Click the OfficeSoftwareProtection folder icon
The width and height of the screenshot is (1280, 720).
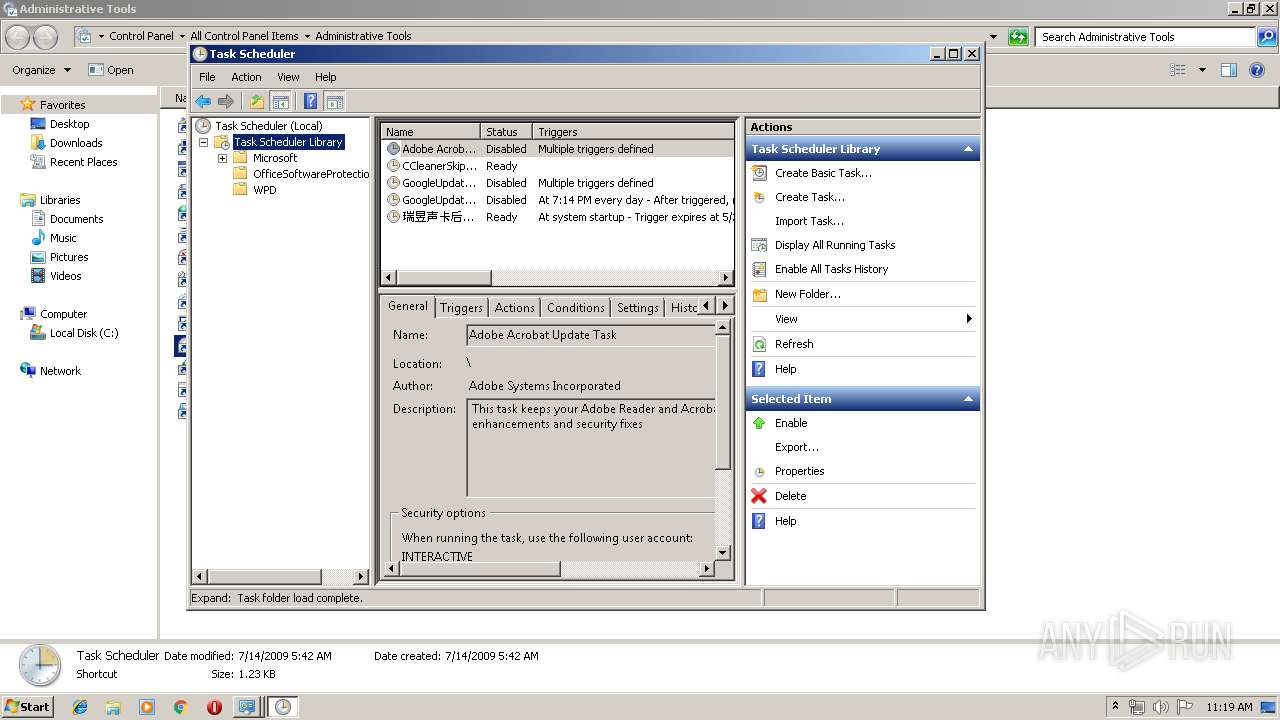240,174
